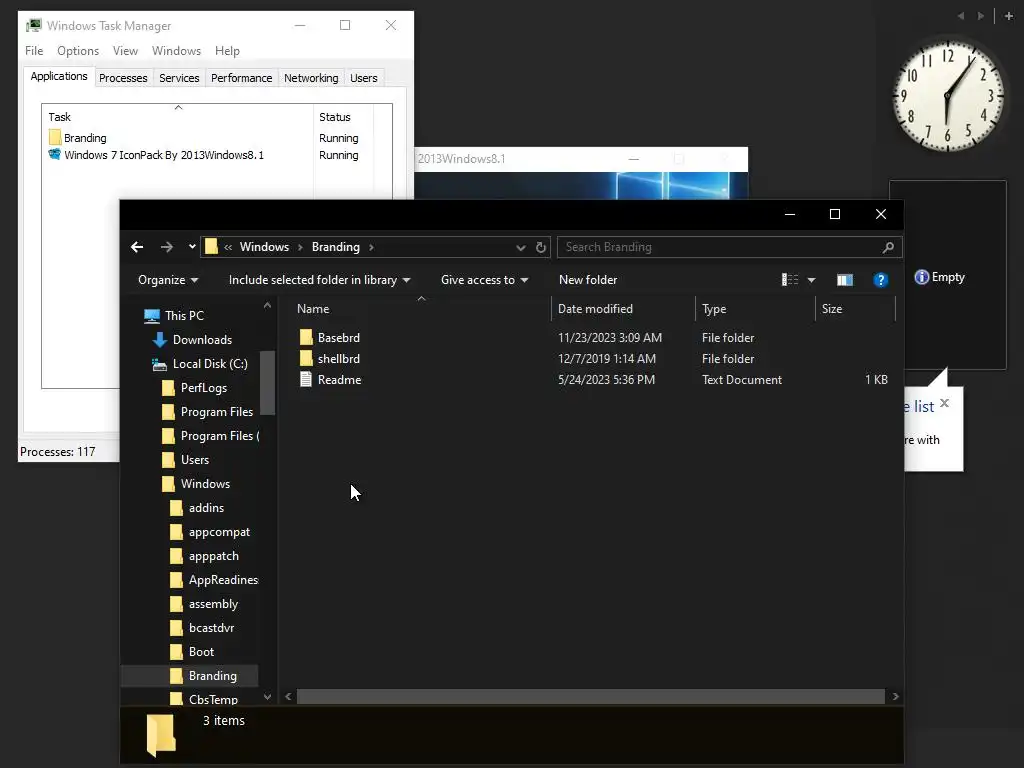Open Downloads in the navigation pane

[x=192, y=340]
